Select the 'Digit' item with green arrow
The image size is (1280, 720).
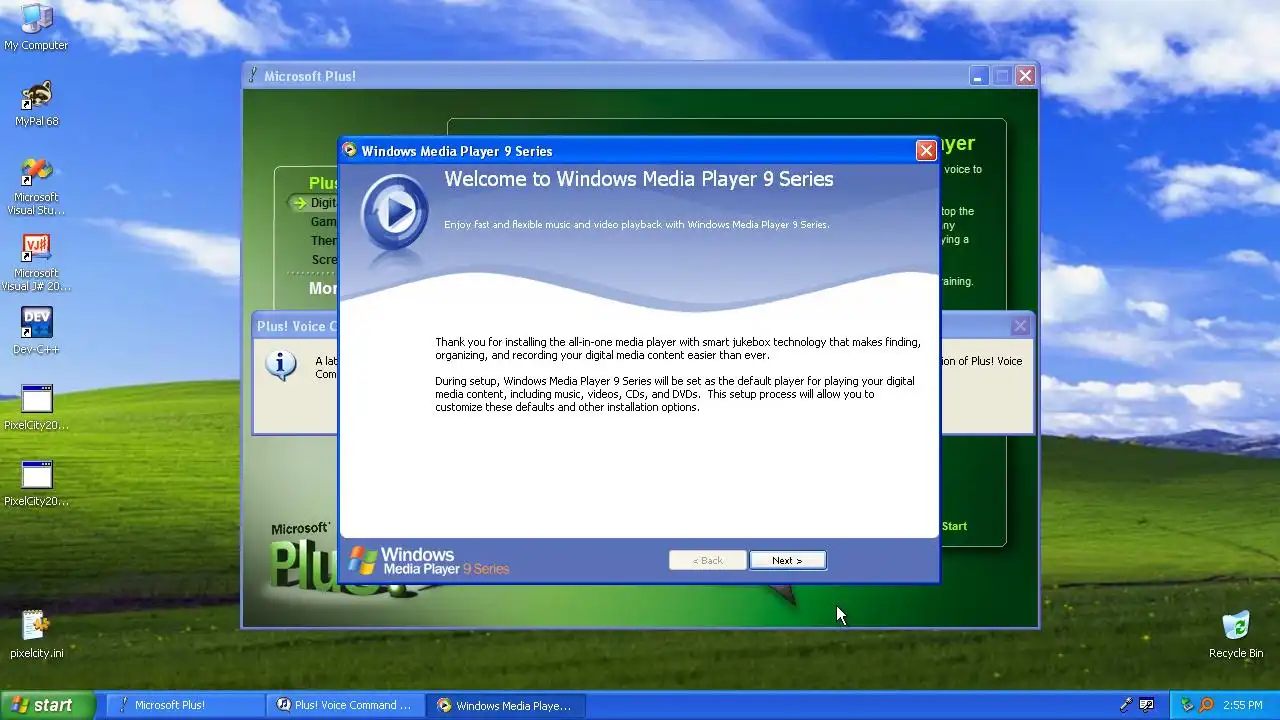click(313, 203)
